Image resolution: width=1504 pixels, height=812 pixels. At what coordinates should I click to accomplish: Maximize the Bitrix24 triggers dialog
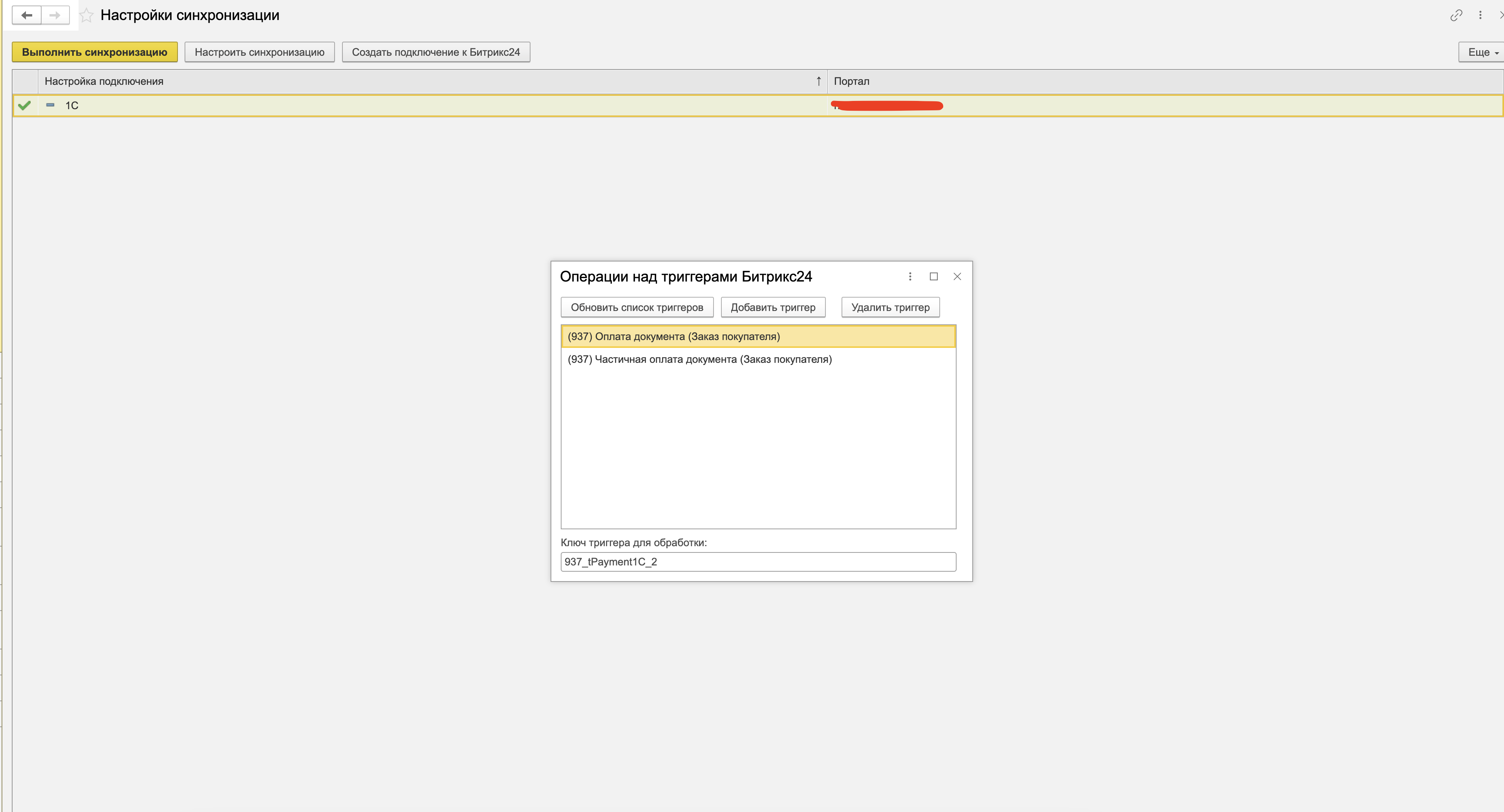point(933,276)
